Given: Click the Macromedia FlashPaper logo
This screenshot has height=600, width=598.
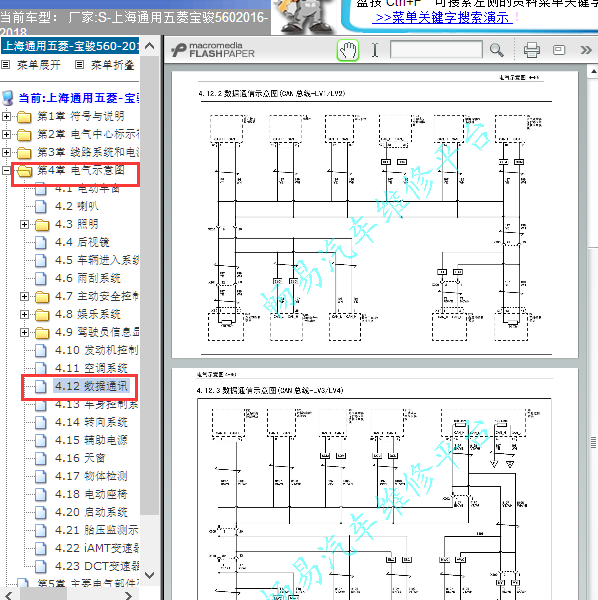Looking at the screenshot, I should pyautogui.click(x=213, y=50).
